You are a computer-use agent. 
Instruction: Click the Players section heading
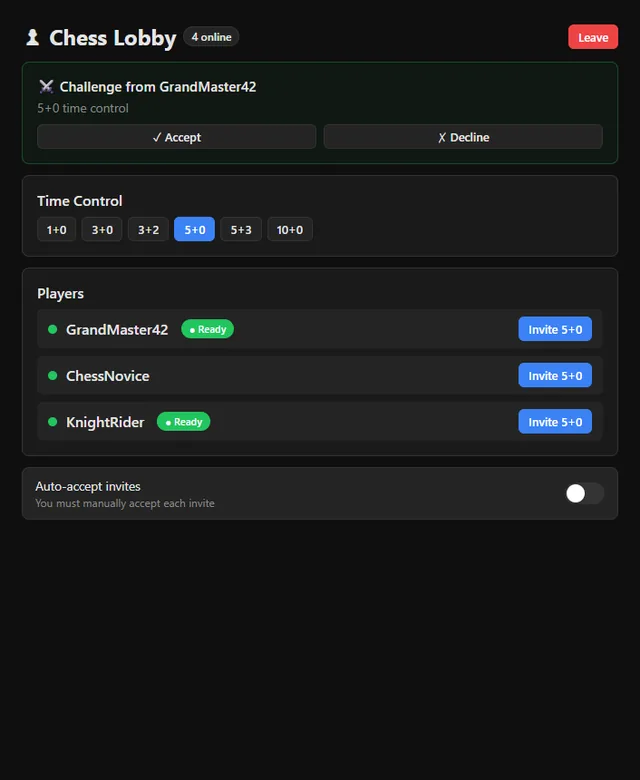pyautogui.click(x=61, y=293)
